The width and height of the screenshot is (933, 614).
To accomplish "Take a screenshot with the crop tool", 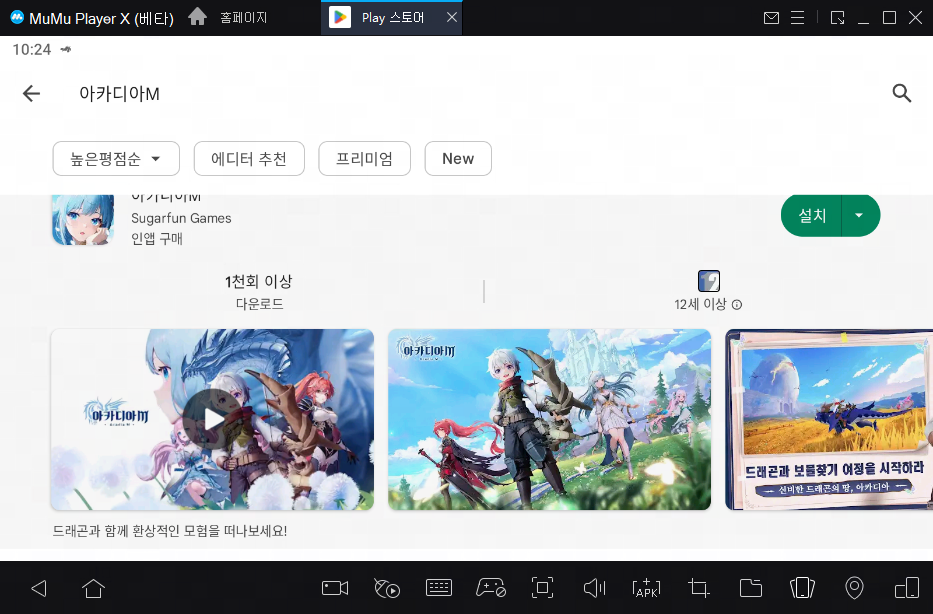I will (699, 588).
